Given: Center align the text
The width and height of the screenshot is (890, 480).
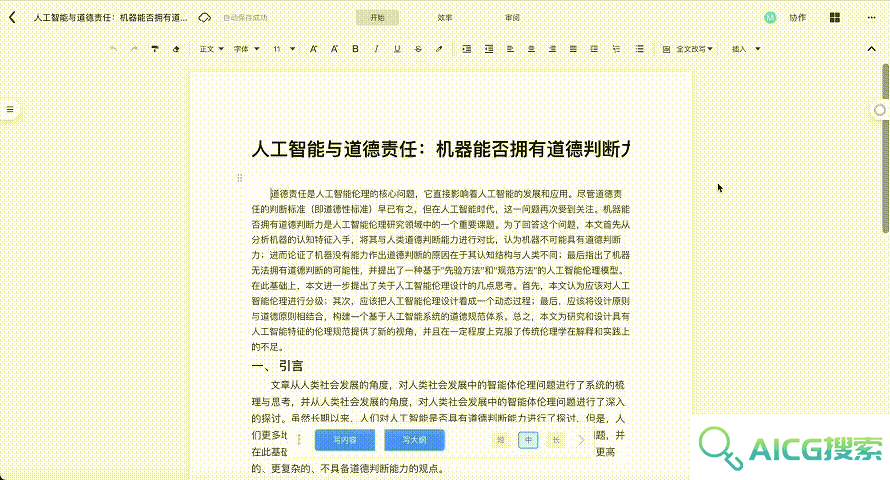Looking at the screenshot, I should coord(531,49).
